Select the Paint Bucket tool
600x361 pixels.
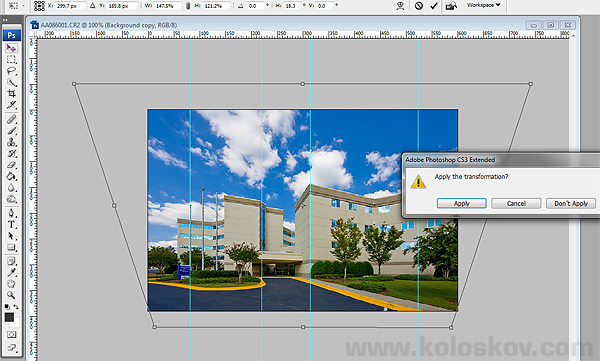click(11, 176)
